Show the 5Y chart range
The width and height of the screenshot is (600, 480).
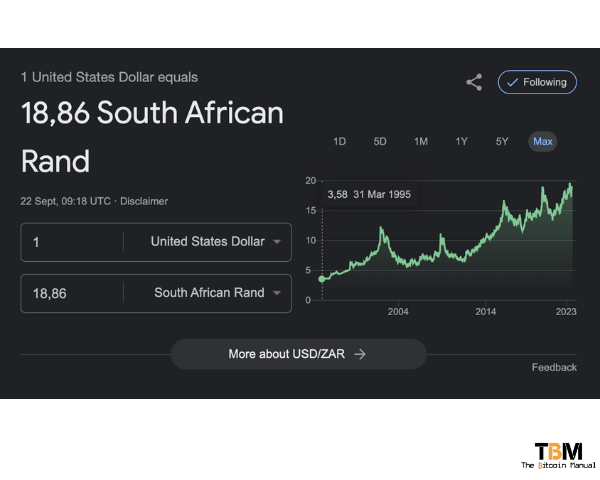[502, 142]
